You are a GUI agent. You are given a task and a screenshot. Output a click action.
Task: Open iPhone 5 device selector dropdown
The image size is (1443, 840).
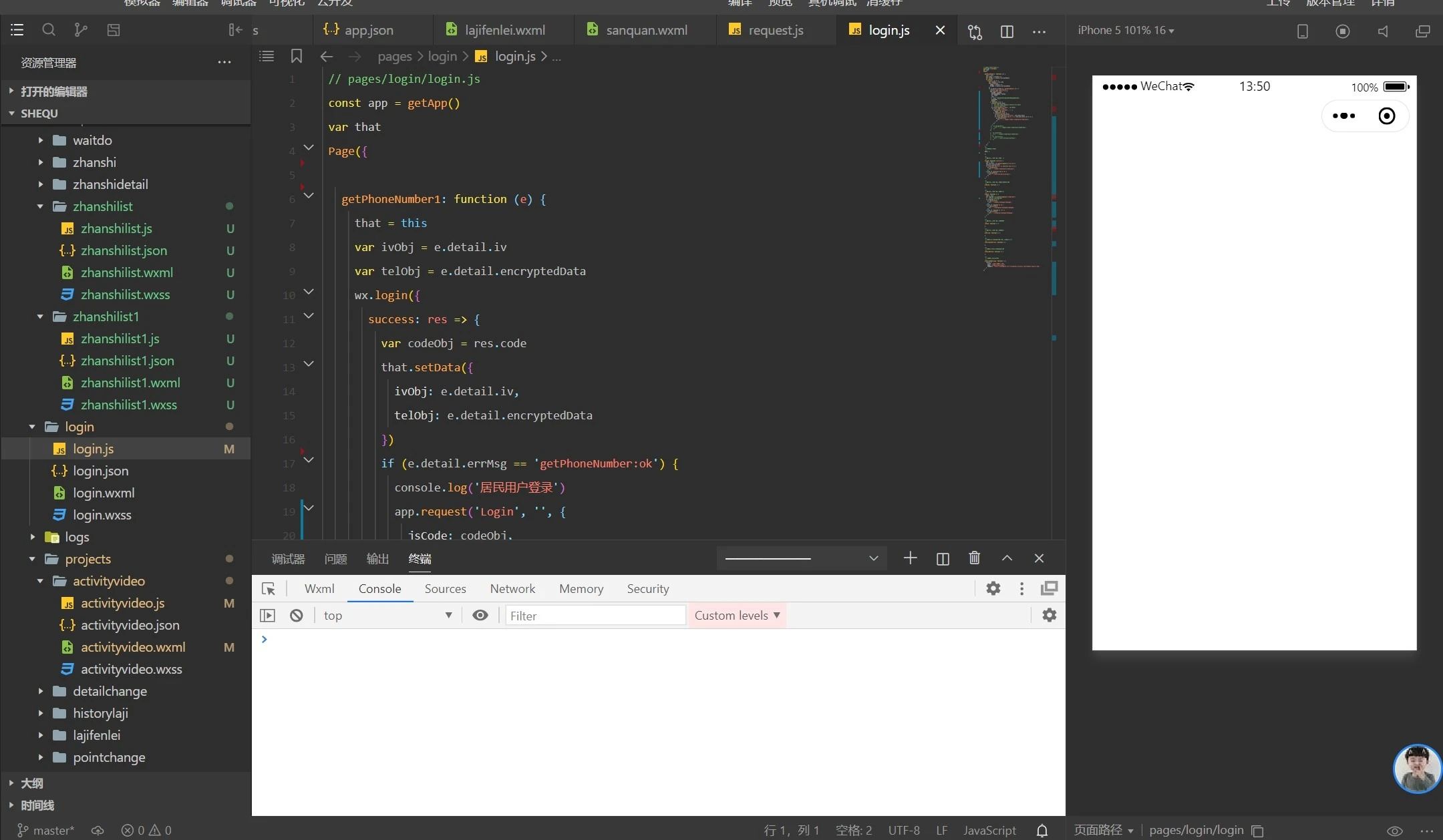(x=1126, y=30)
